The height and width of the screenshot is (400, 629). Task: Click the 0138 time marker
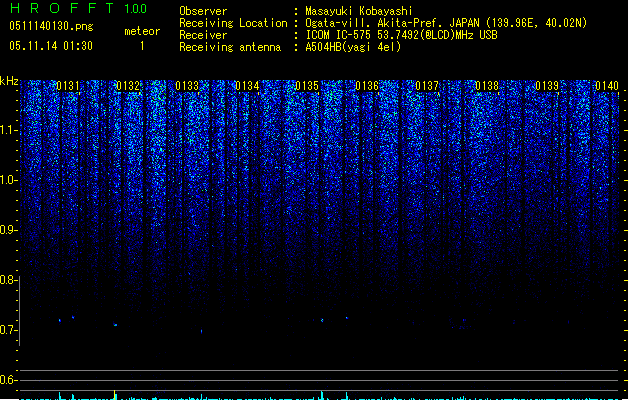click(487, 86)
